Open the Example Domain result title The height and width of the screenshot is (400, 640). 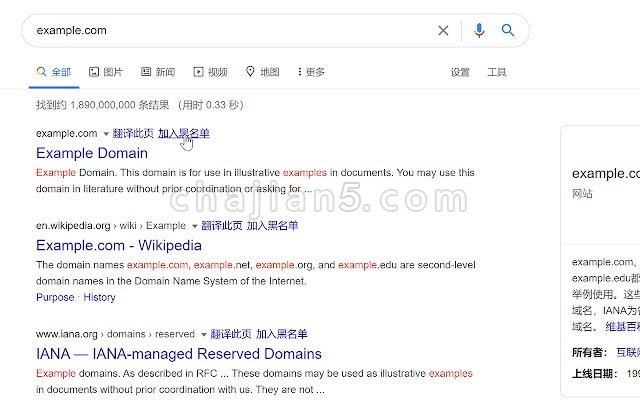click(x=92, y=153)
